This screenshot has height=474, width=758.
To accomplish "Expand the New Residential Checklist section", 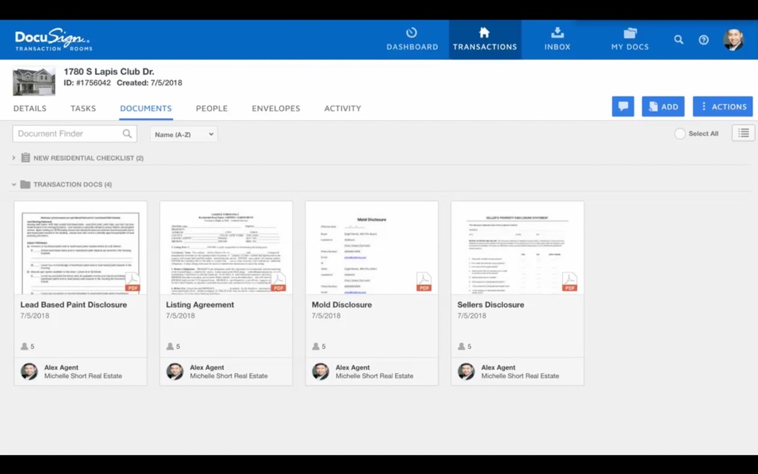I will [x=14, y=158].
